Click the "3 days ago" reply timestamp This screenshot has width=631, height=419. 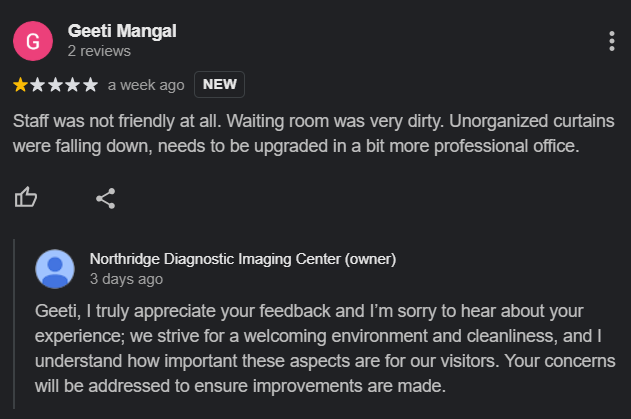click(126, 279)
